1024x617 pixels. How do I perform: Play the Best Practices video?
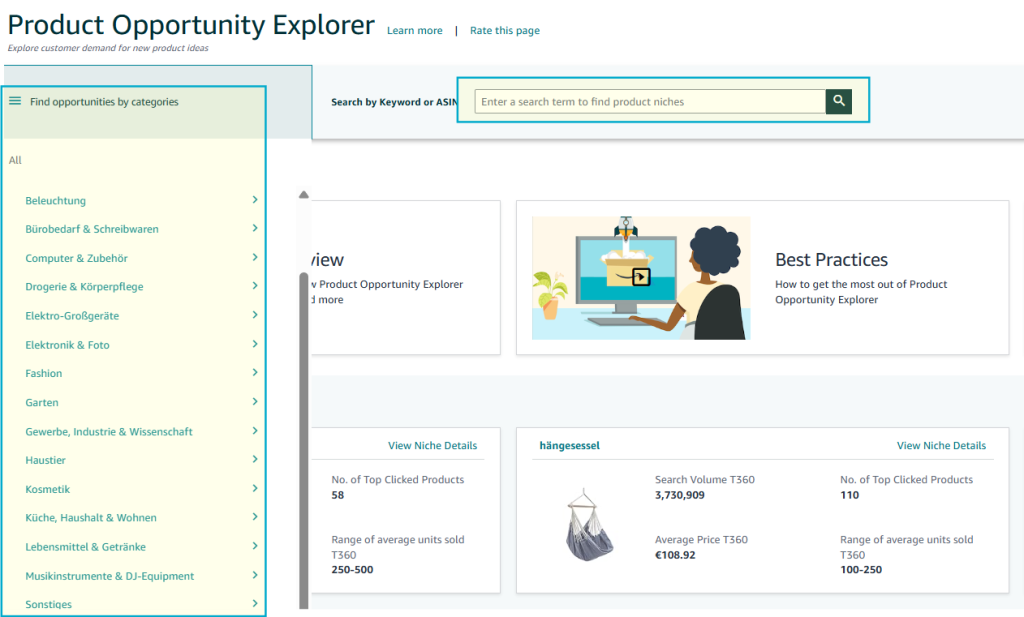tap(640, 277)
